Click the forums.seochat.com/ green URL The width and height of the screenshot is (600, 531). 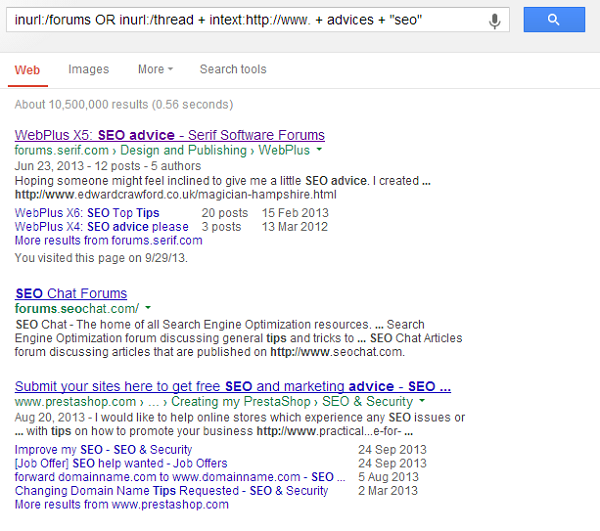pyautogui.click(x=77, y=308)
